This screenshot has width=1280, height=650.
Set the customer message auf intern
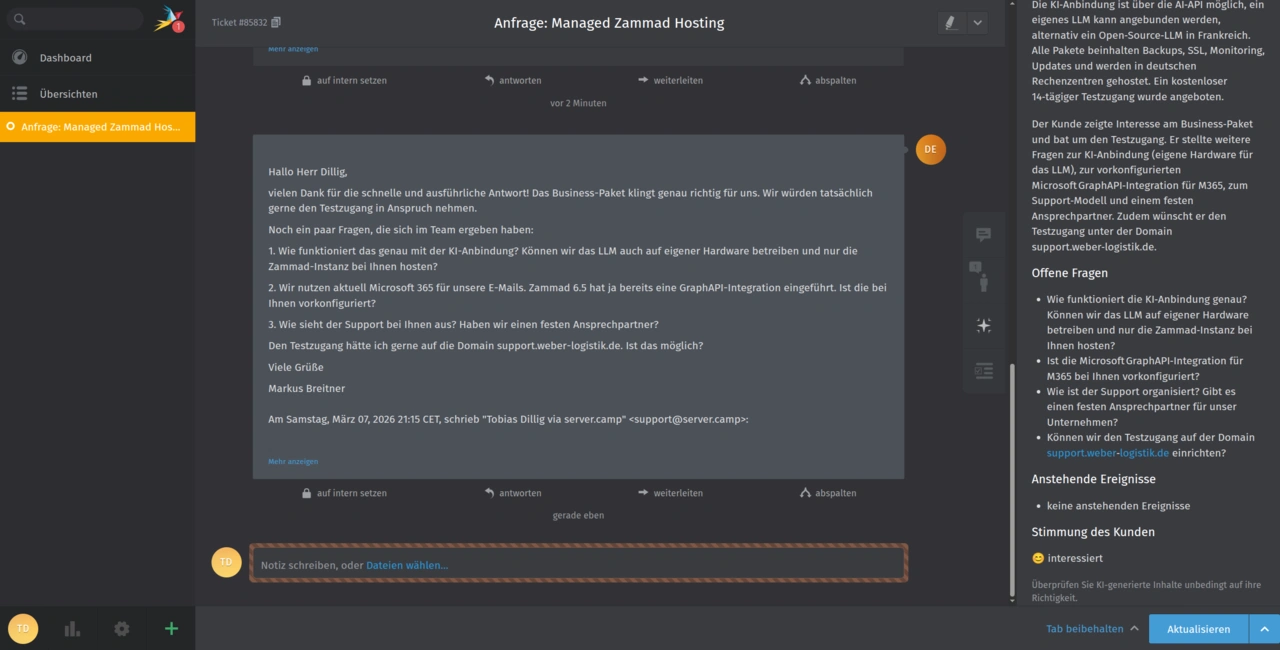(344, 492)
